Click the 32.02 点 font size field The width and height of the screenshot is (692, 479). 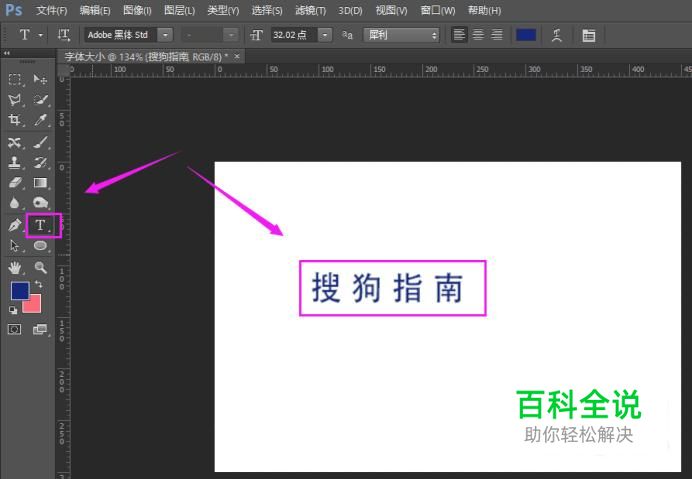pos(293,35)
